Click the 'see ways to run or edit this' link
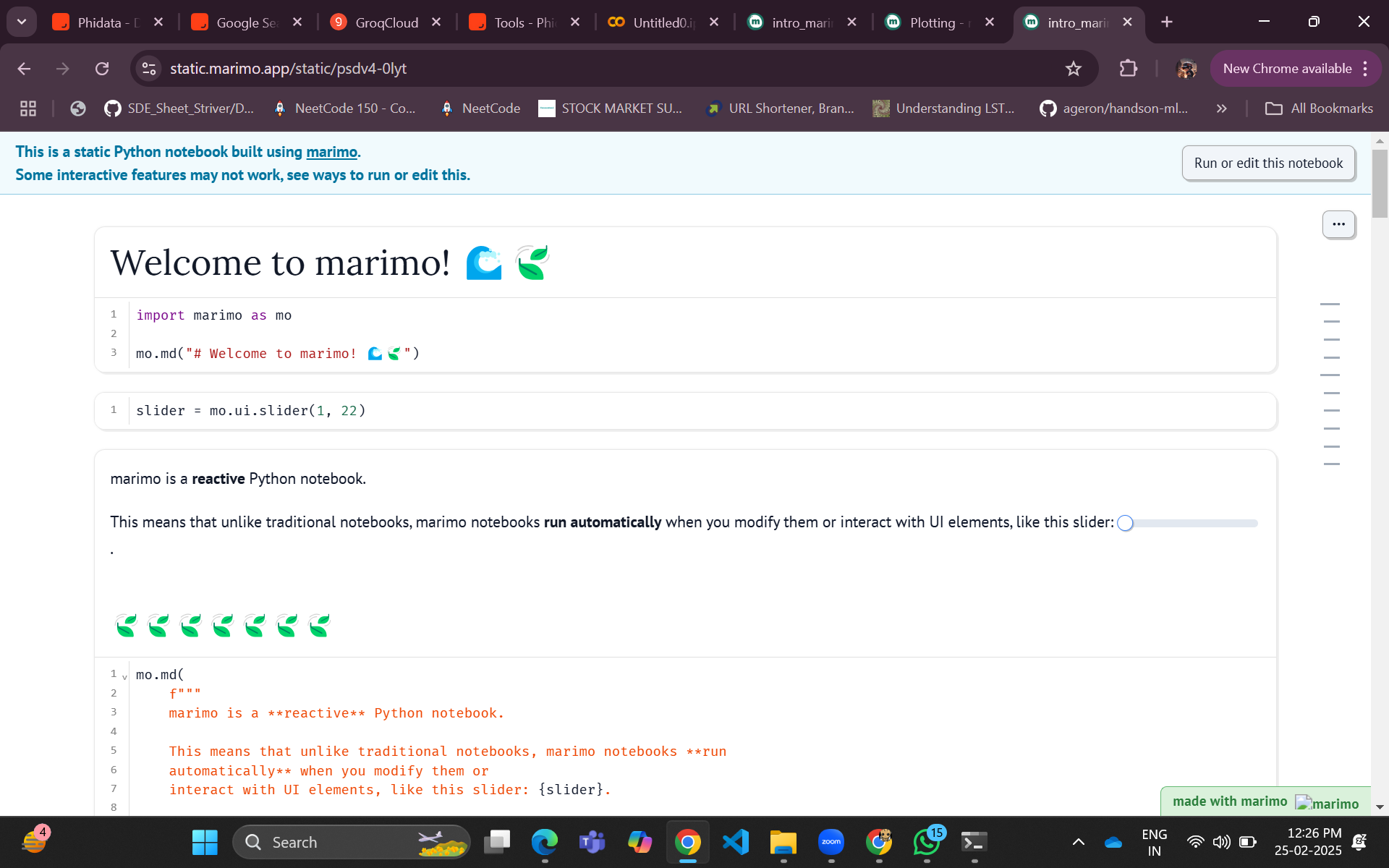 point(370,175)
